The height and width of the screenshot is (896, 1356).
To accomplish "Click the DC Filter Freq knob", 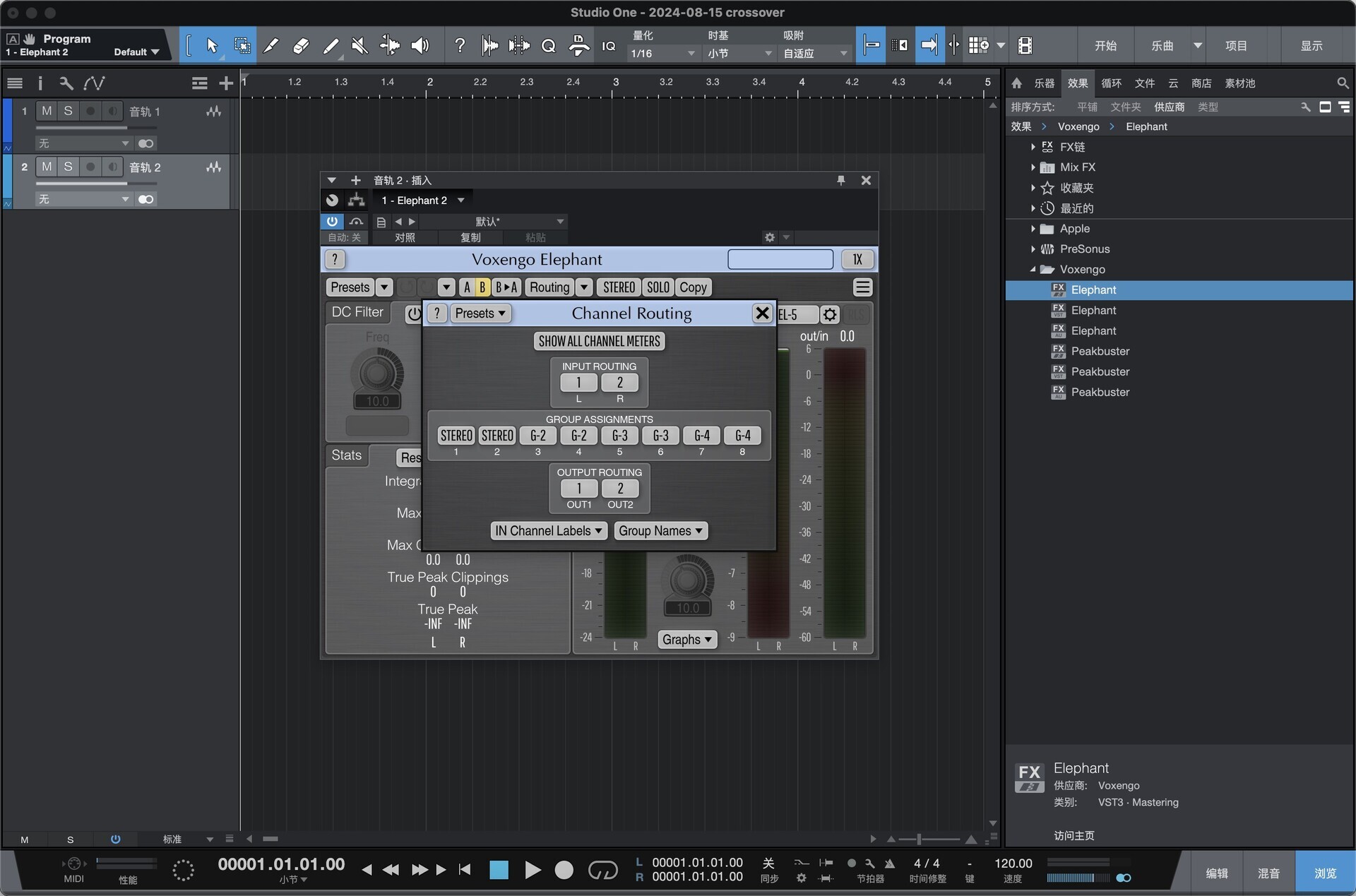I will click(377, 372).
